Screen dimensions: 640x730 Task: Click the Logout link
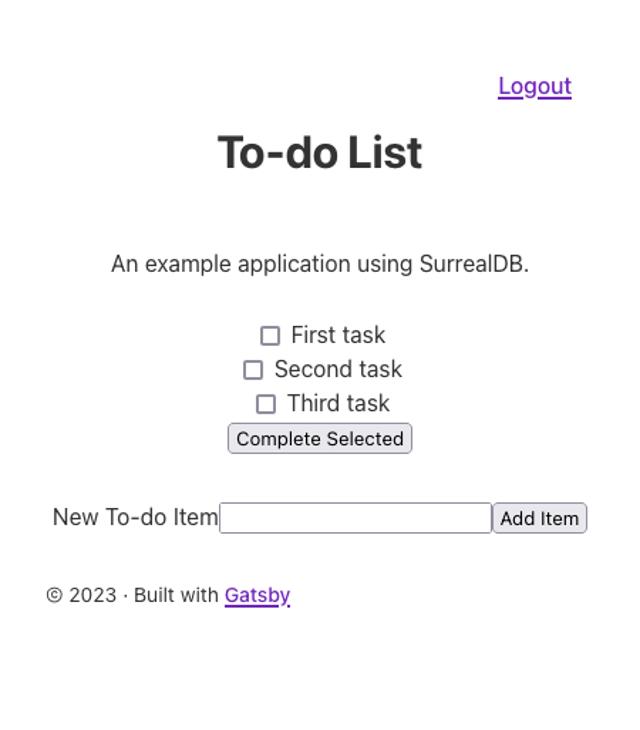pyautogui.click(x=534, y=87)
